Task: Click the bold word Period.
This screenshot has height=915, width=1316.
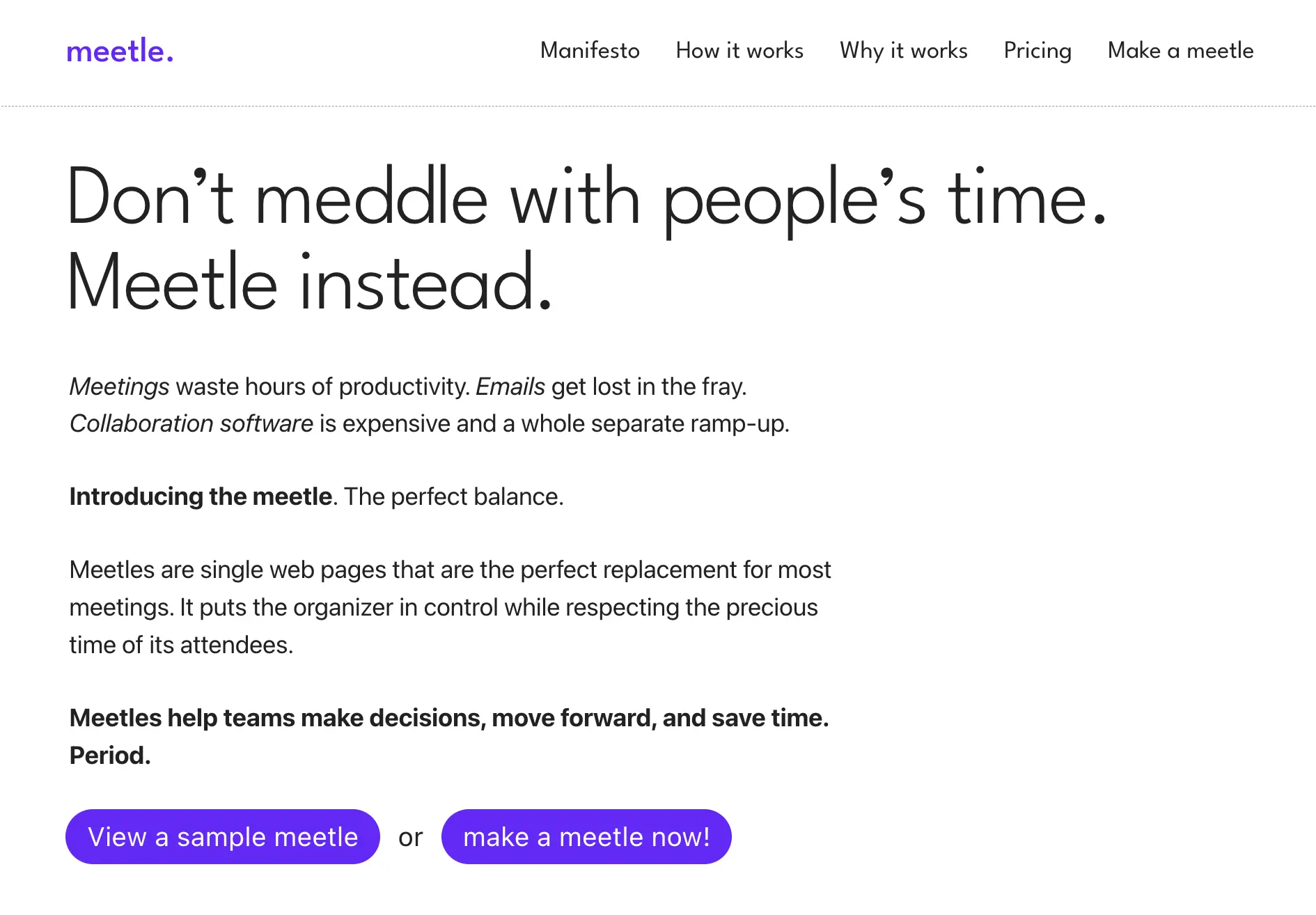Action: [110, 756]
